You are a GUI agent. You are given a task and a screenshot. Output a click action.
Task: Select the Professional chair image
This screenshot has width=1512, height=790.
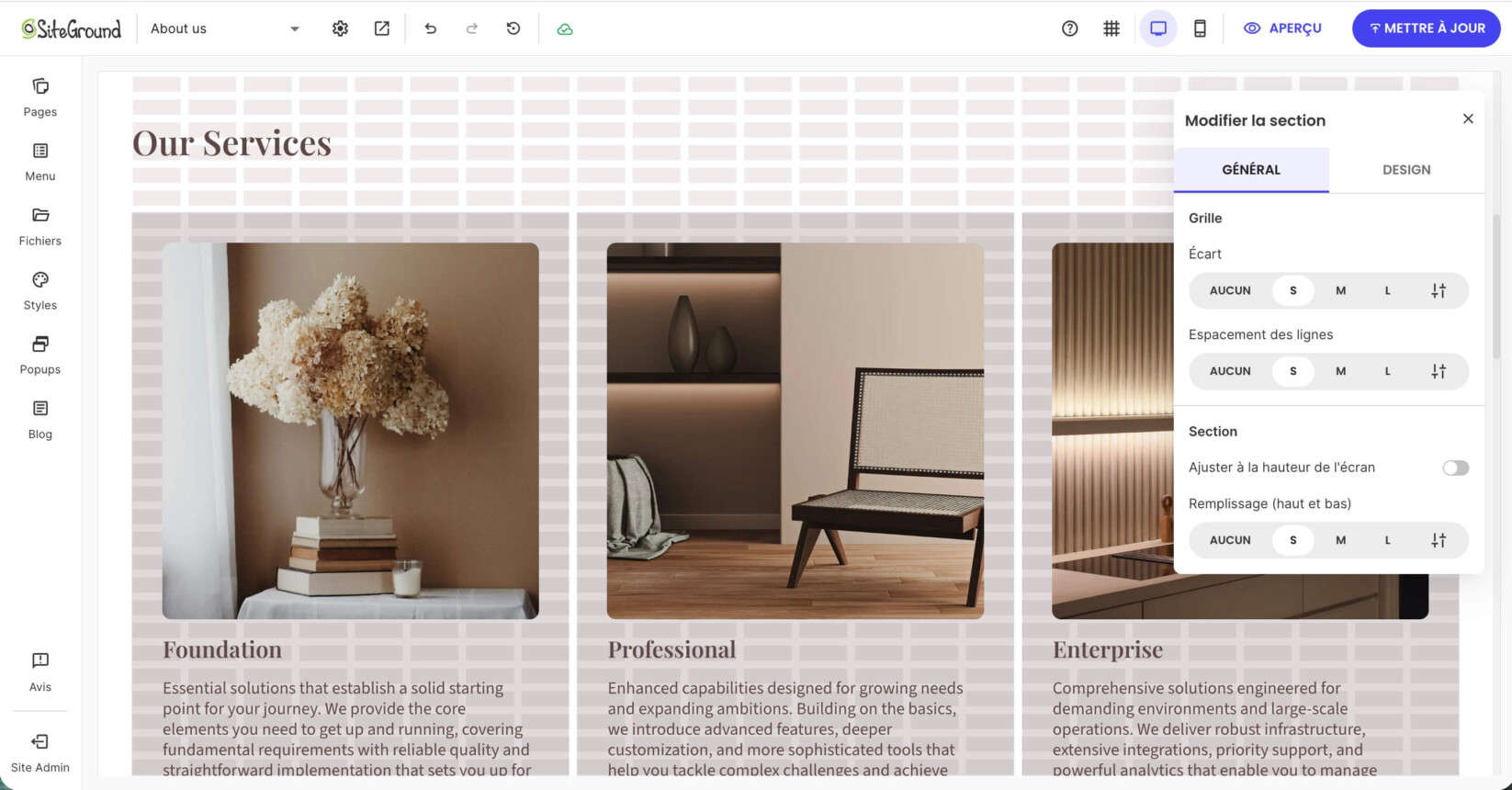click(795, 431)
